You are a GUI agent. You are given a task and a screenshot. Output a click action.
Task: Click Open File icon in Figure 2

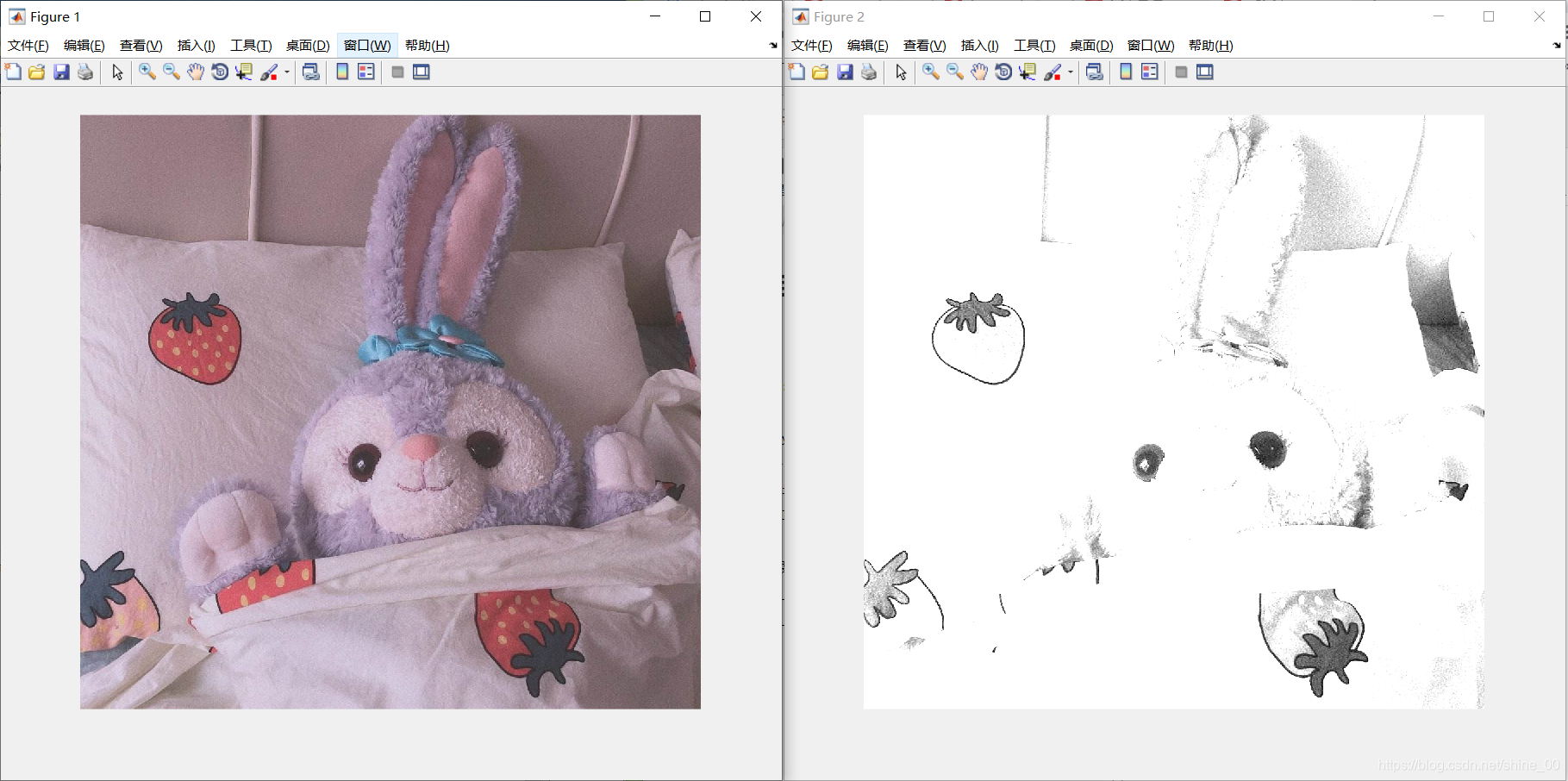coord(821,72)
